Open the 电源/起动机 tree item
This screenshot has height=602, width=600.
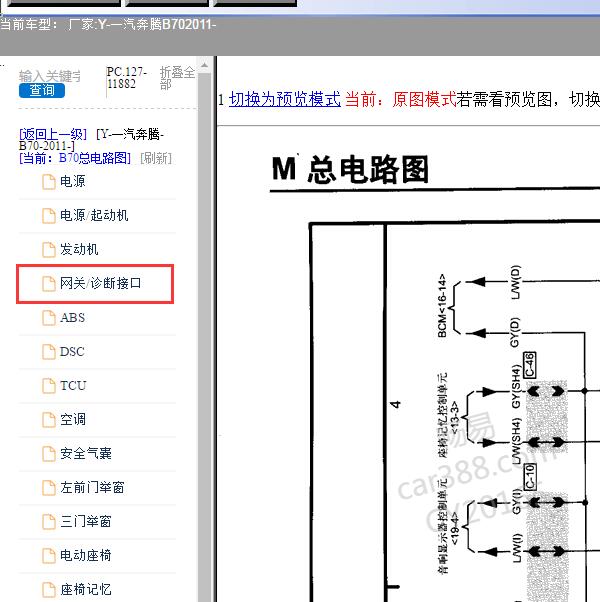tap(94, 215)
